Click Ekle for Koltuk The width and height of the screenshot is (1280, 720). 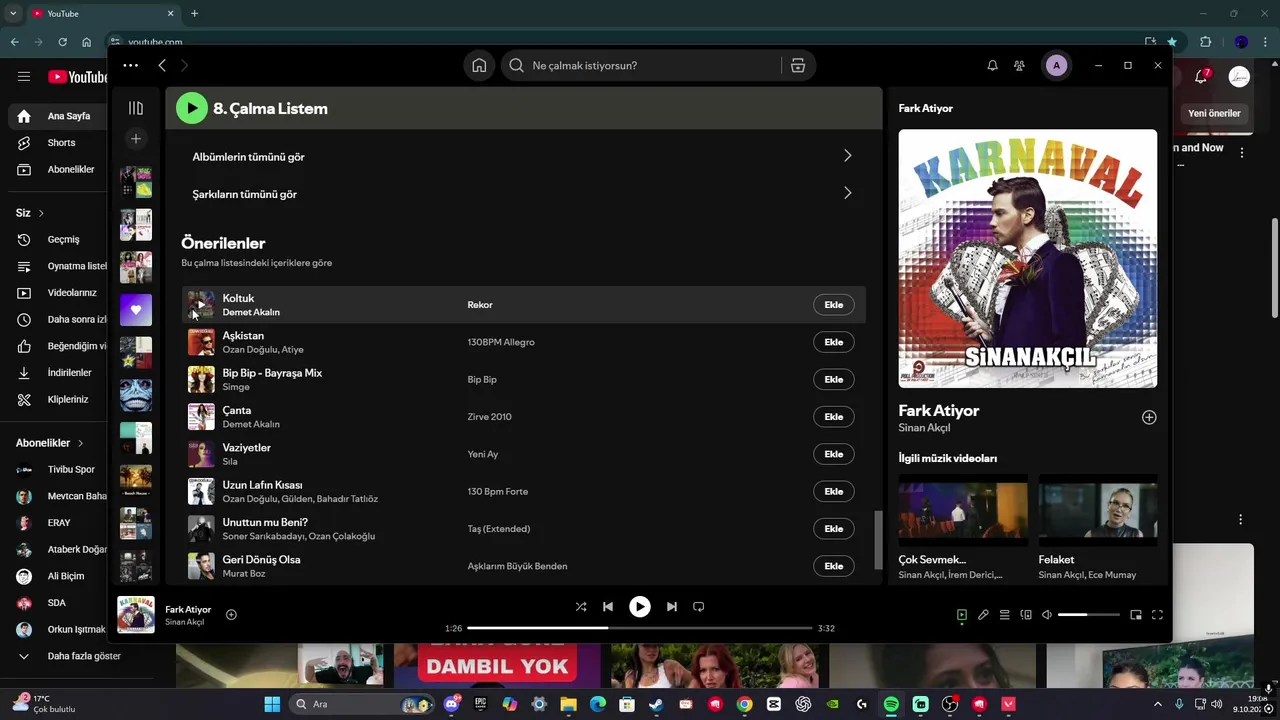(834, 305)
